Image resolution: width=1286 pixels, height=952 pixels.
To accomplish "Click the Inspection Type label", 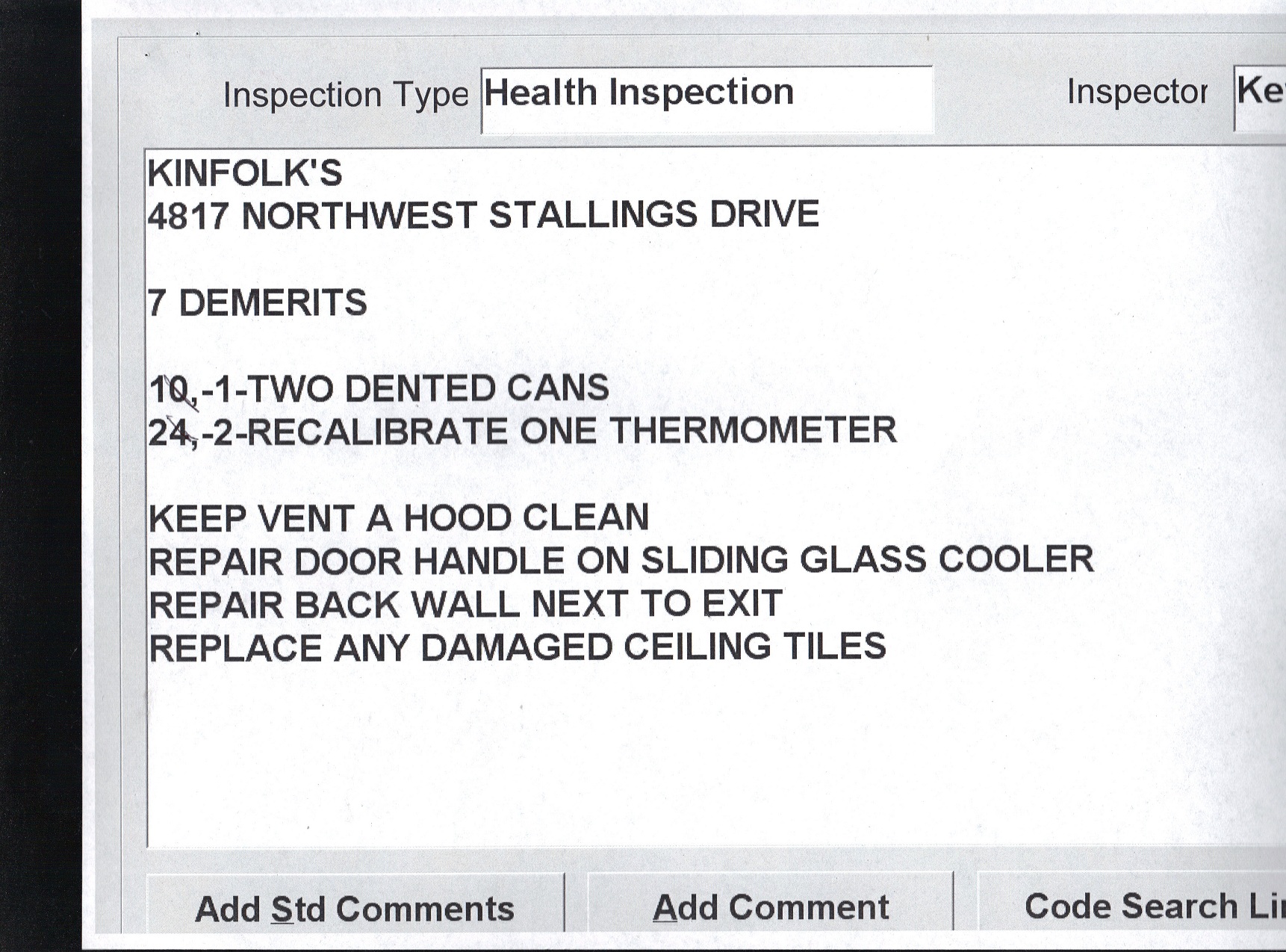I will (x=346, y=96).
